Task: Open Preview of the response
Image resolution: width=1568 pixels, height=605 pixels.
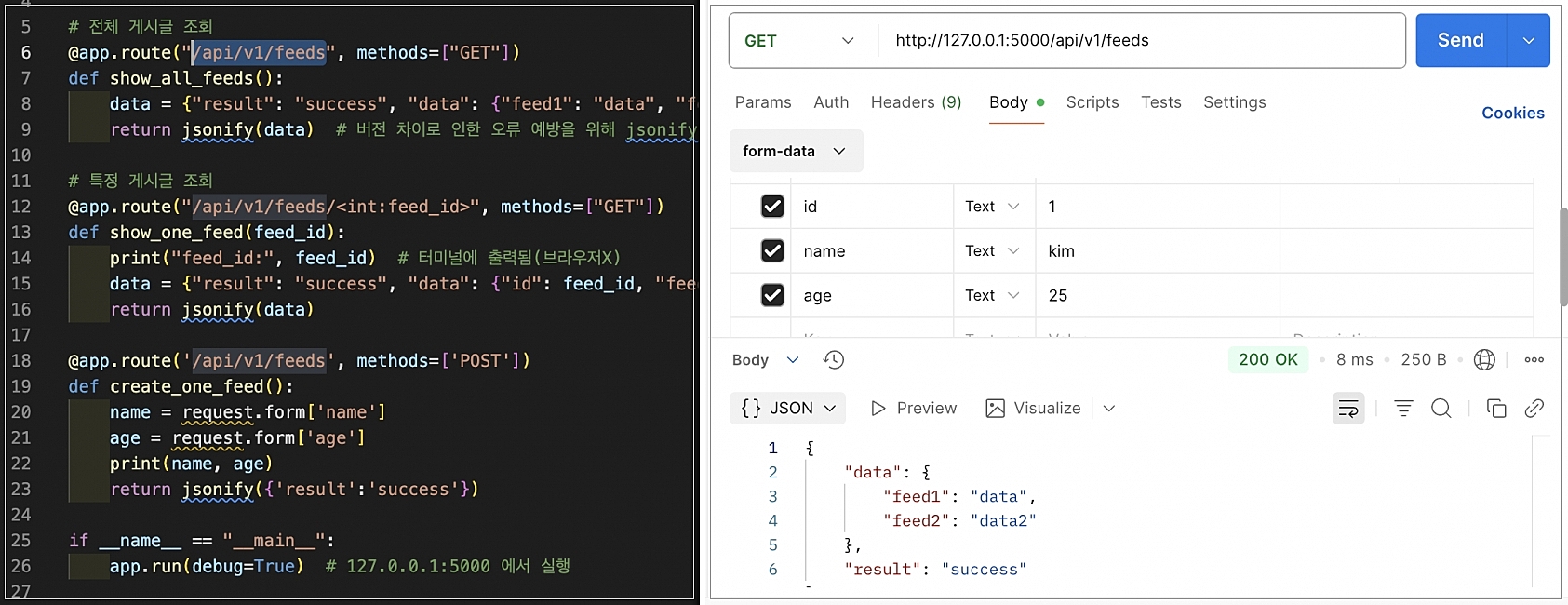Action: tap(913, 408)
